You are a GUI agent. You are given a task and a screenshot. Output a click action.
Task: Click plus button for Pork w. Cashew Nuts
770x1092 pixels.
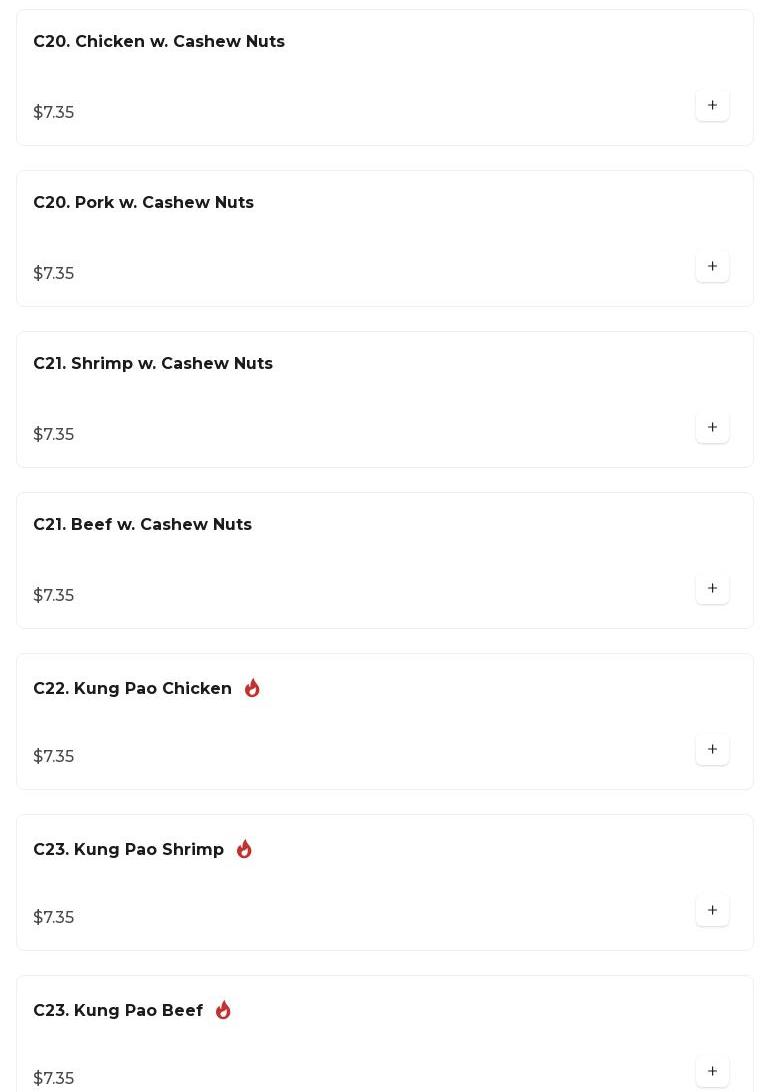[x=712, y=266]
